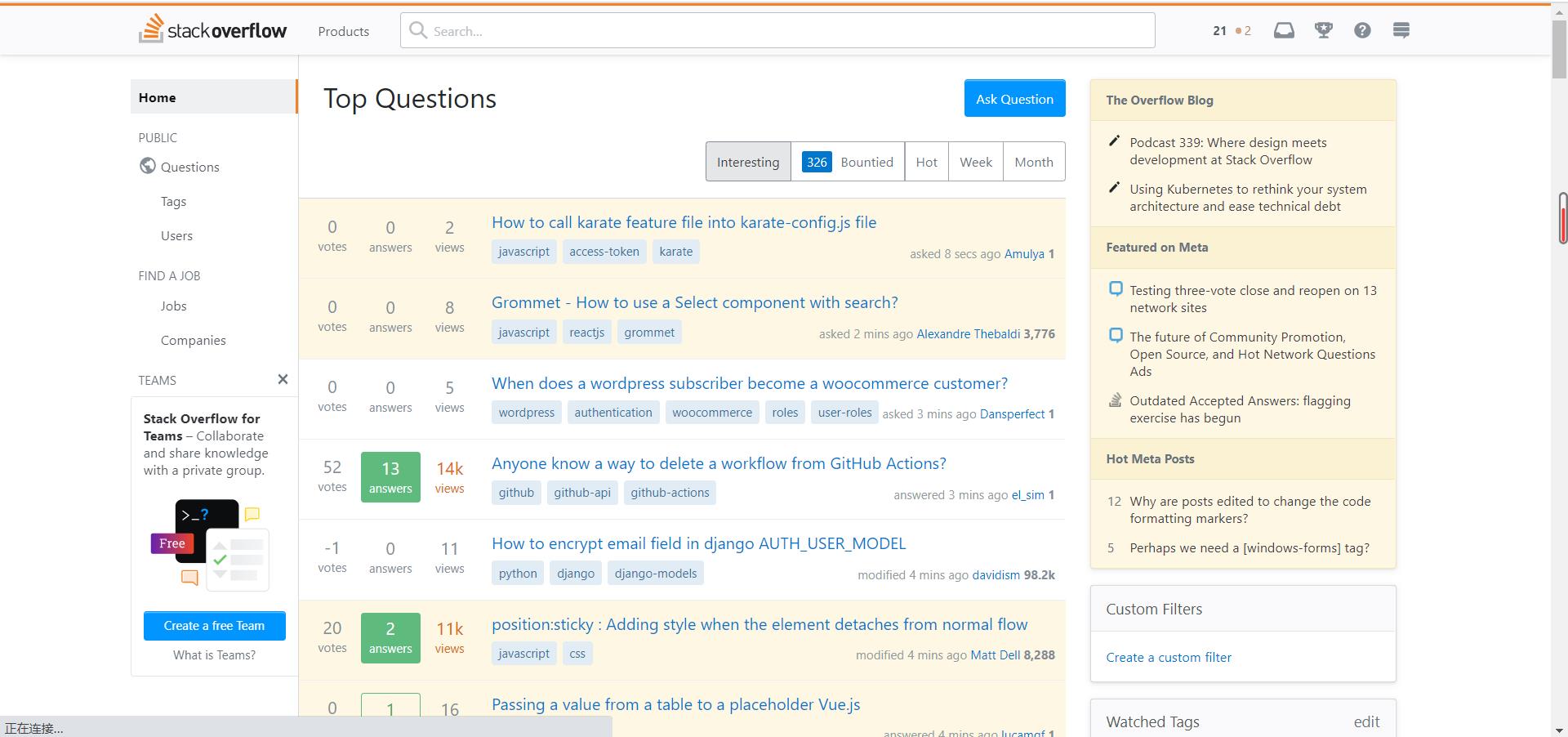Click the grommet tag
Image resolution: width=1568 pixels, height=737 pixels.
[x=649, y=332]
